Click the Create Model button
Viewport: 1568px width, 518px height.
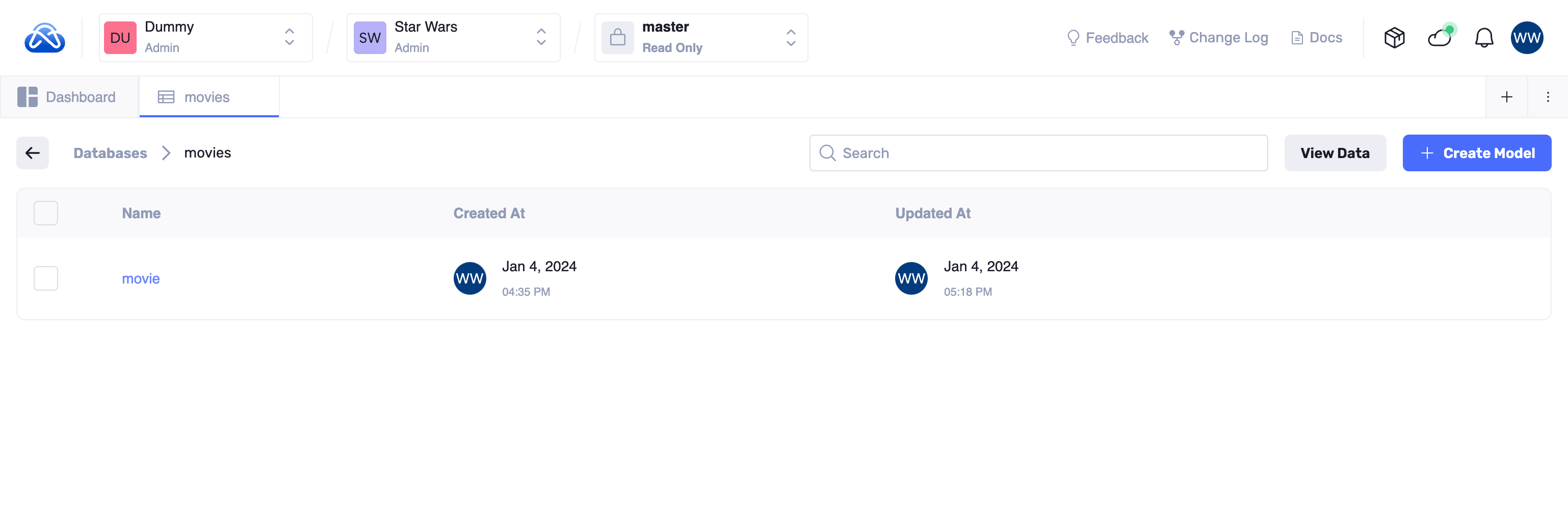coord(1477,153)
